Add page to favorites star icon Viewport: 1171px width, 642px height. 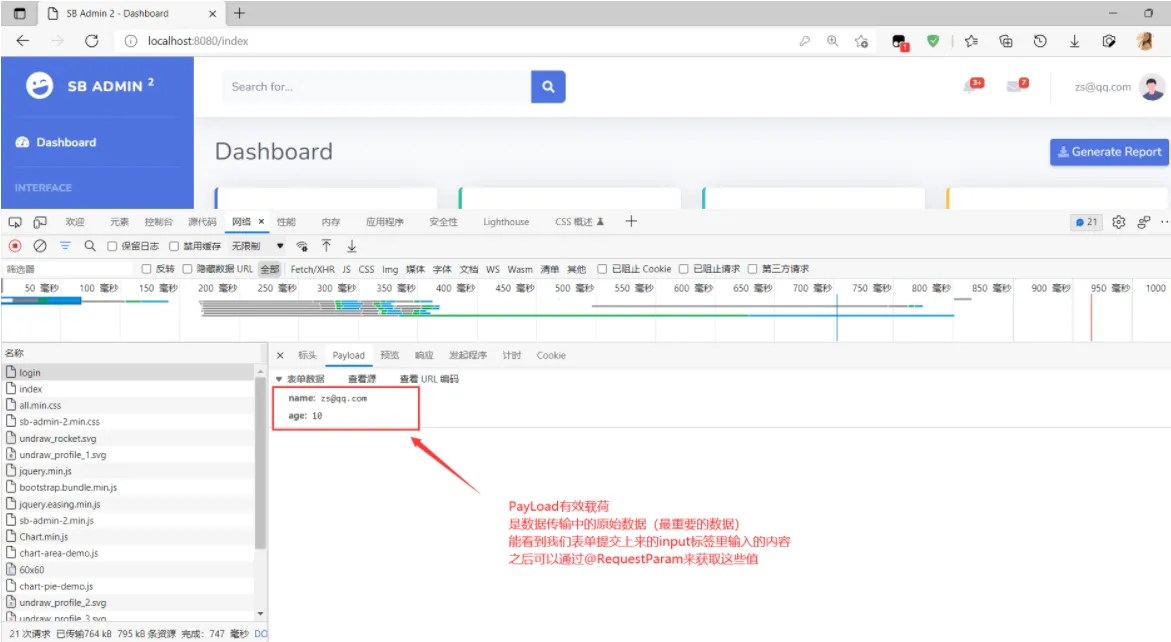coord(861,41)
